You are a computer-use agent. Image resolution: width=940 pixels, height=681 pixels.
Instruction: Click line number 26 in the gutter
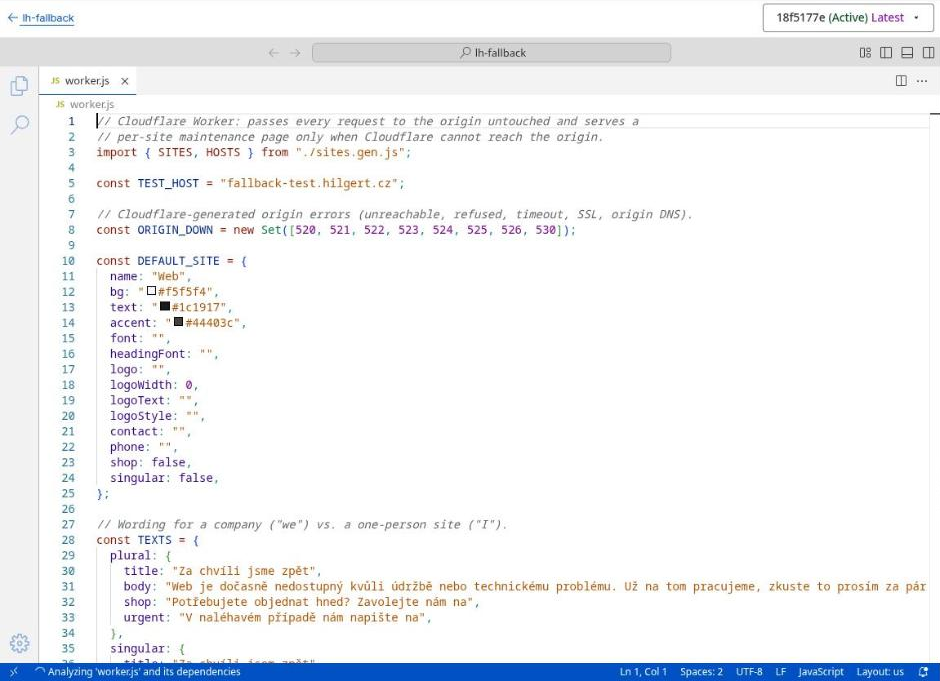pyautogui.click(x=68, y=509)
